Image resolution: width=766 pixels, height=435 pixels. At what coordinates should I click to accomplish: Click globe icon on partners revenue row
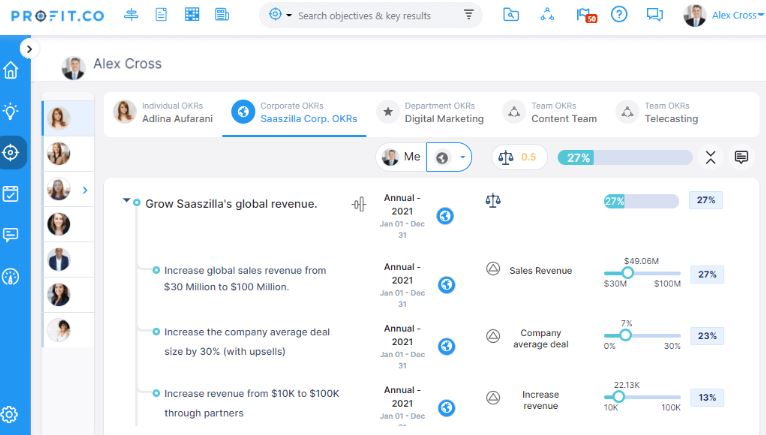tap(446, 408)
